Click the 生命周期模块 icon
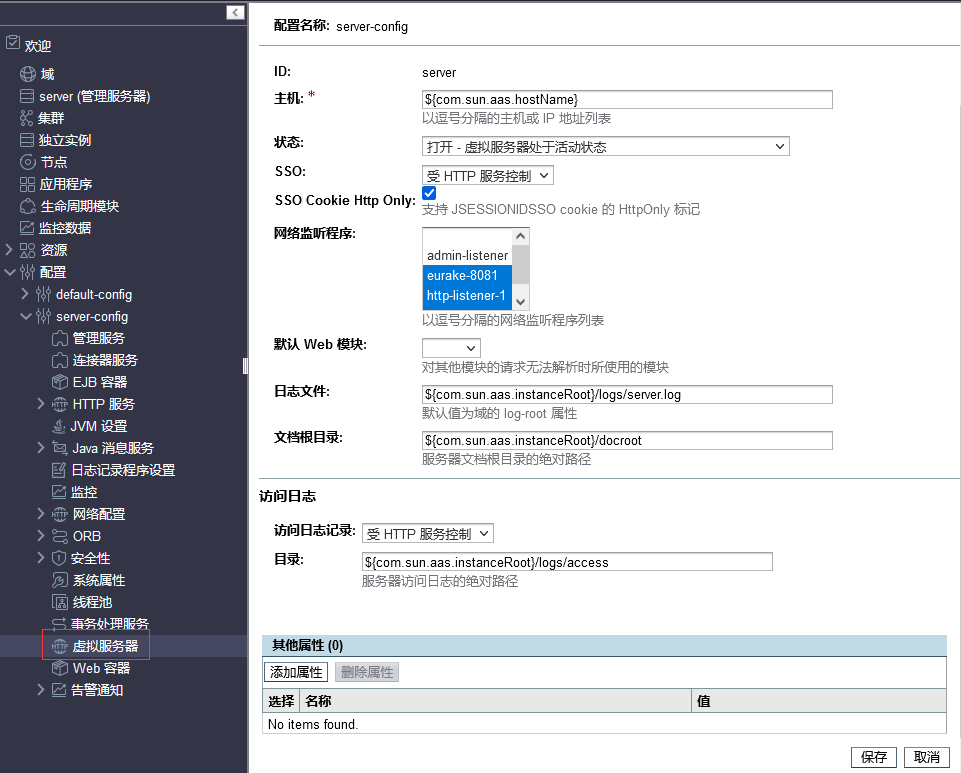Image resolution: width=961 pixels, height=773 pixels. [x=28, y=206]
